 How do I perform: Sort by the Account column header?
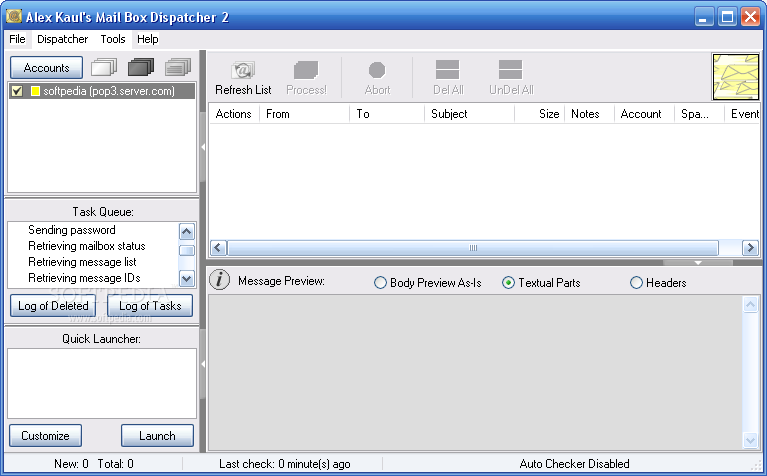click(644, 114)
